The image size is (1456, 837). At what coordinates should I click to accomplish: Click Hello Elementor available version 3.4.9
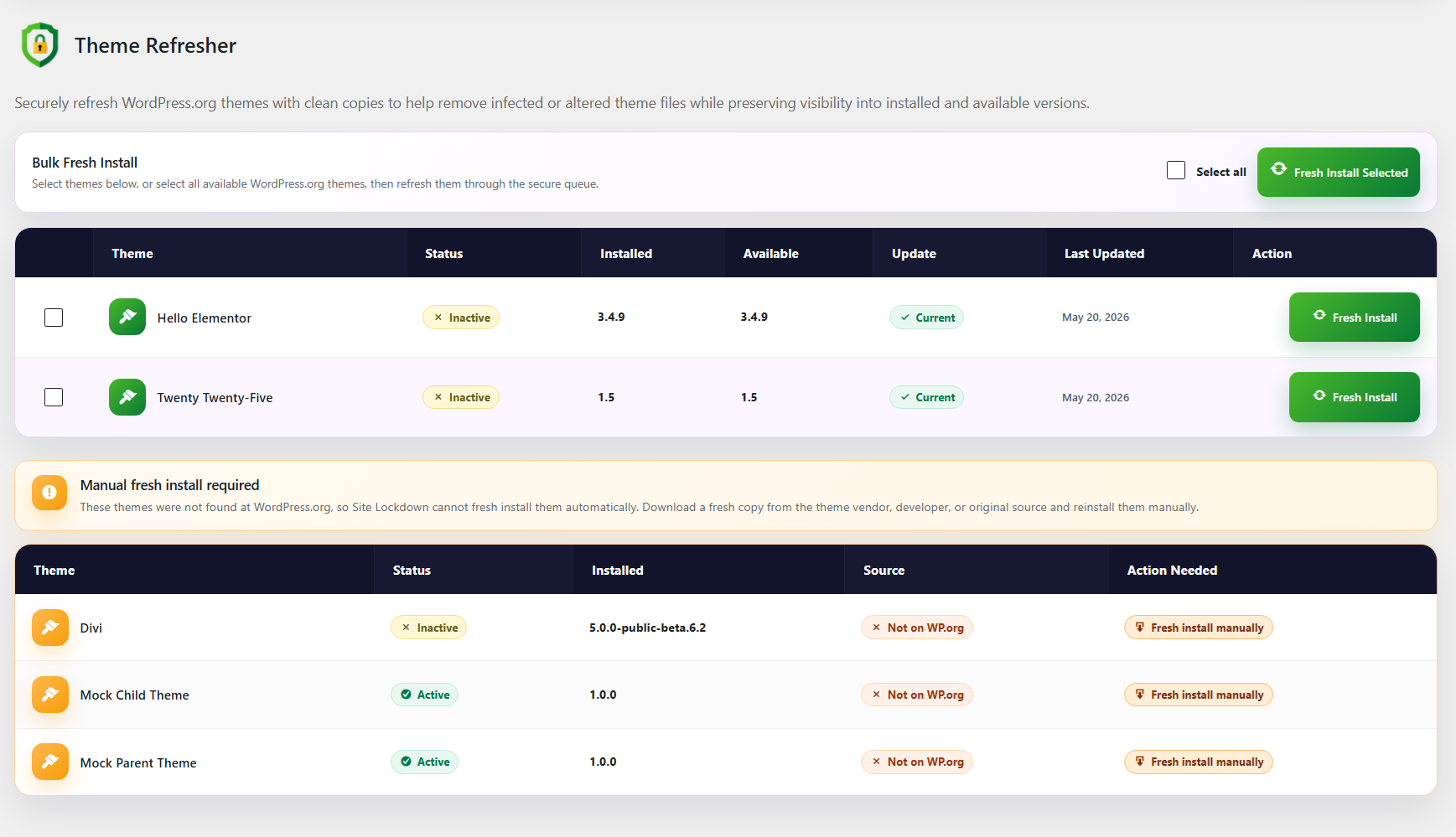click(754, 317)
